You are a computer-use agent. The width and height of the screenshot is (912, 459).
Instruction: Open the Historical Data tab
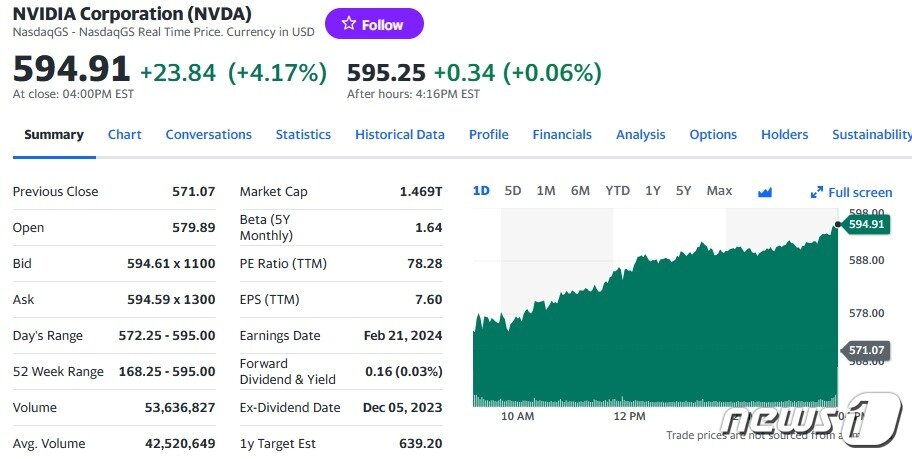(x=400, y=135)
